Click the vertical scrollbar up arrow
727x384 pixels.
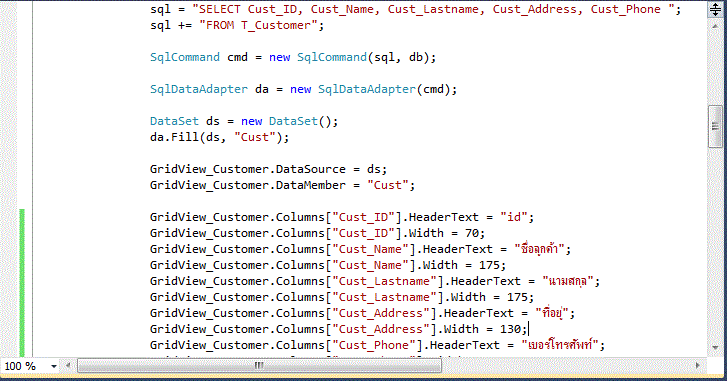coord(715,26)
